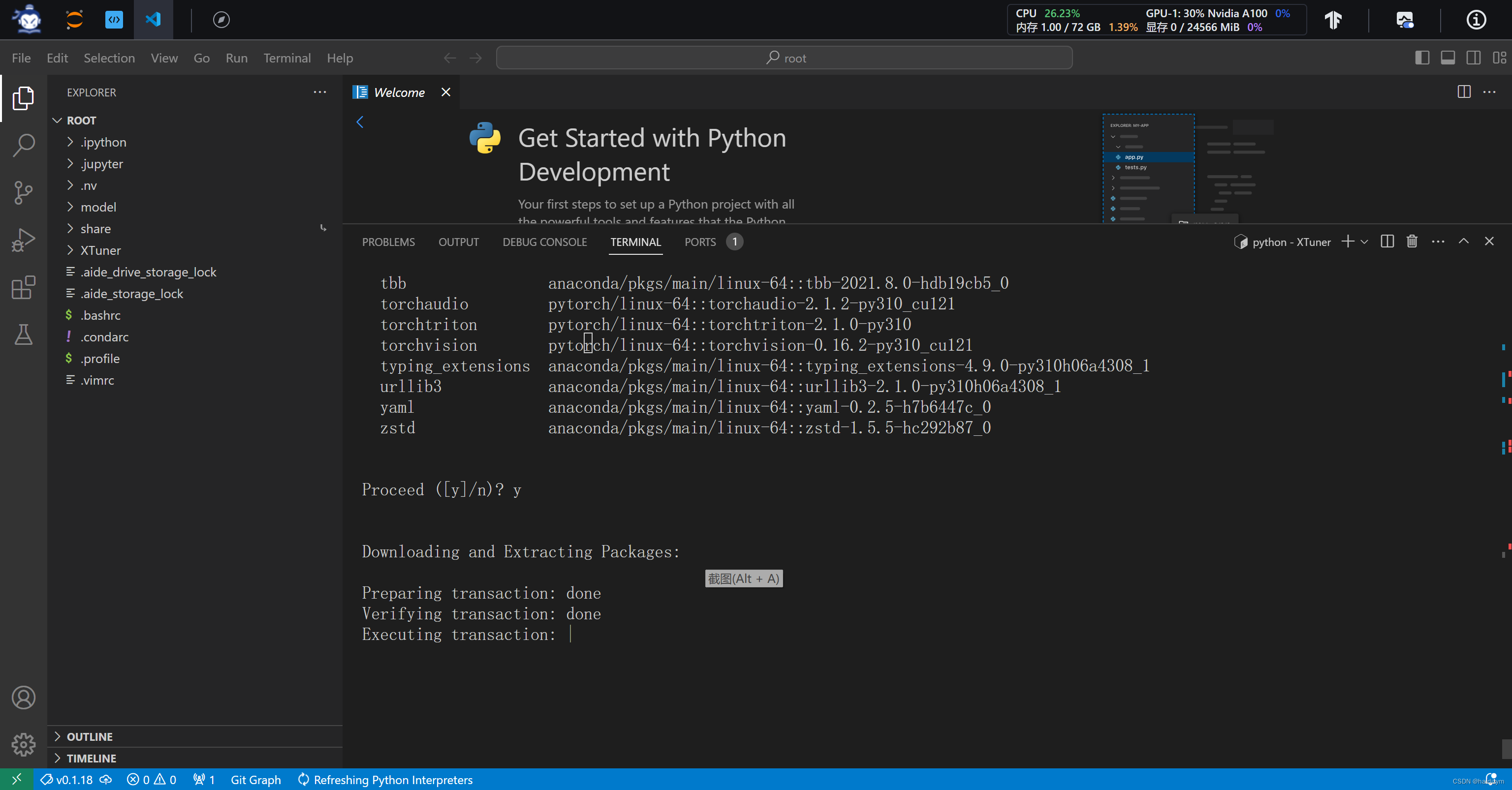
Task: Click the PORTS tab label
Action: (x=700, y=242)
